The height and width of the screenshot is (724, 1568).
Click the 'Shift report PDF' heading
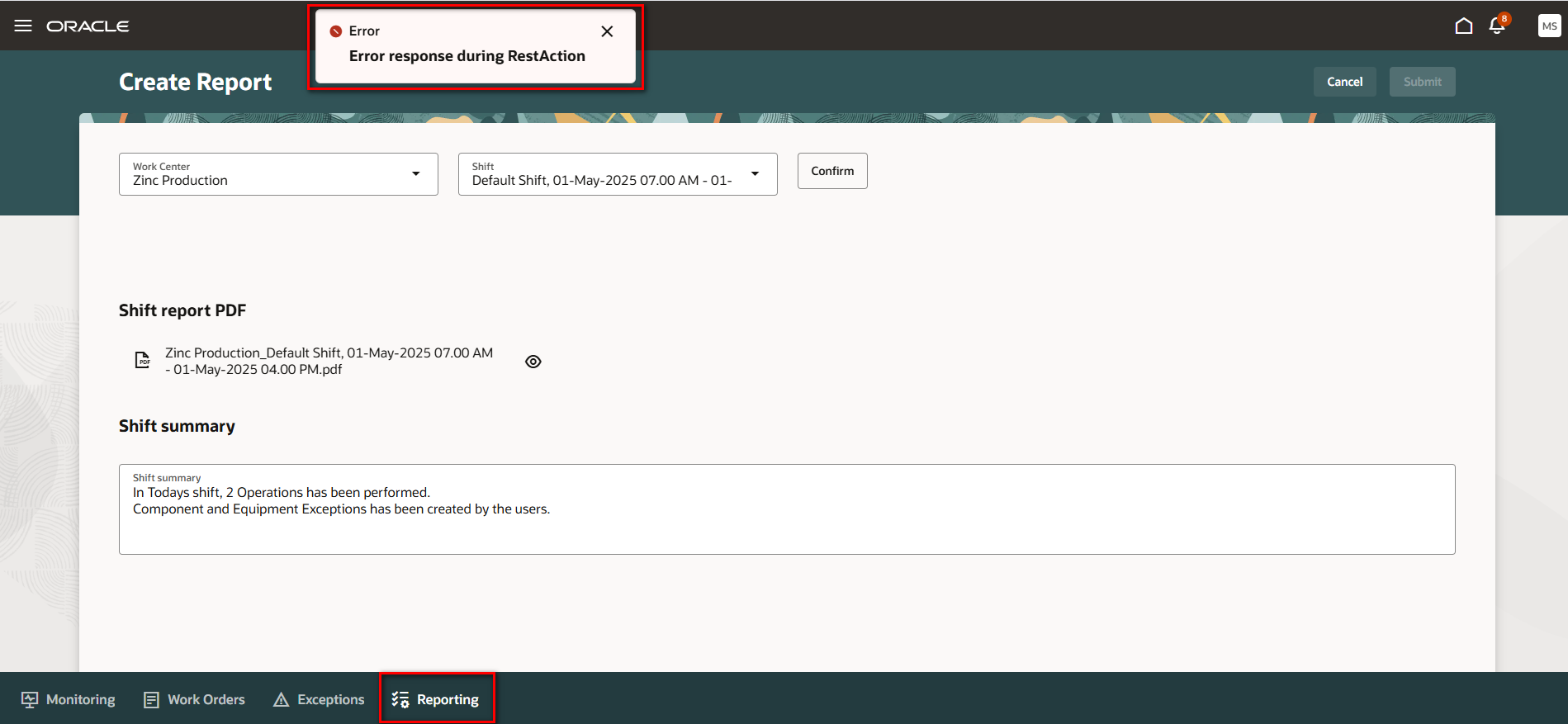pos(182,310)
